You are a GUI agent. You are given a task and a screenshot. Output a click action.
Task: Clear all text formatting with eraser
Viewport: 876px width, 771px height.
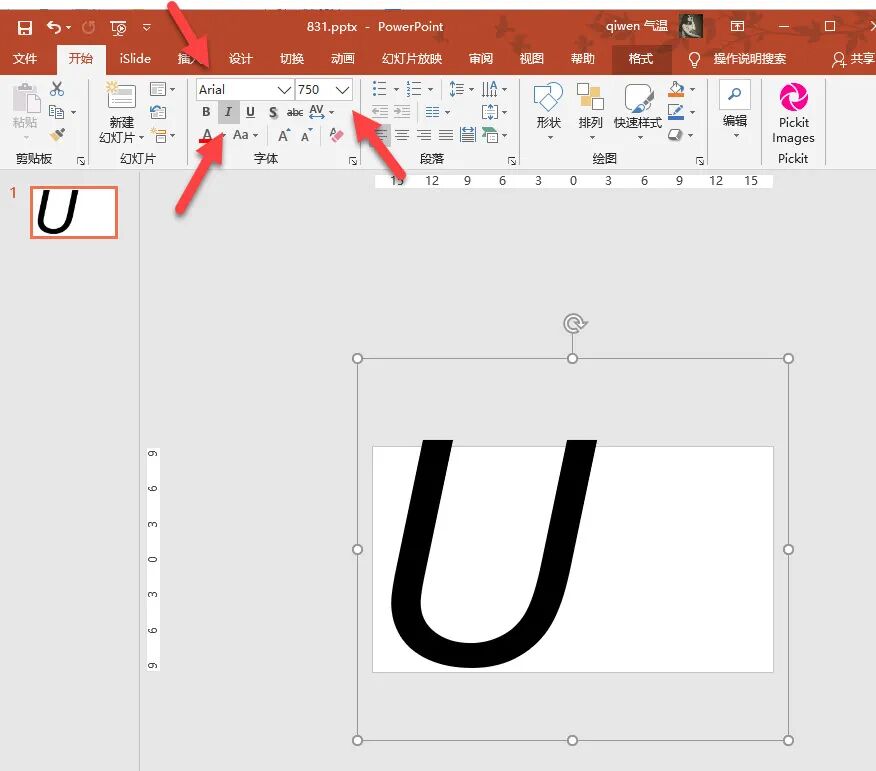[336, 135]
